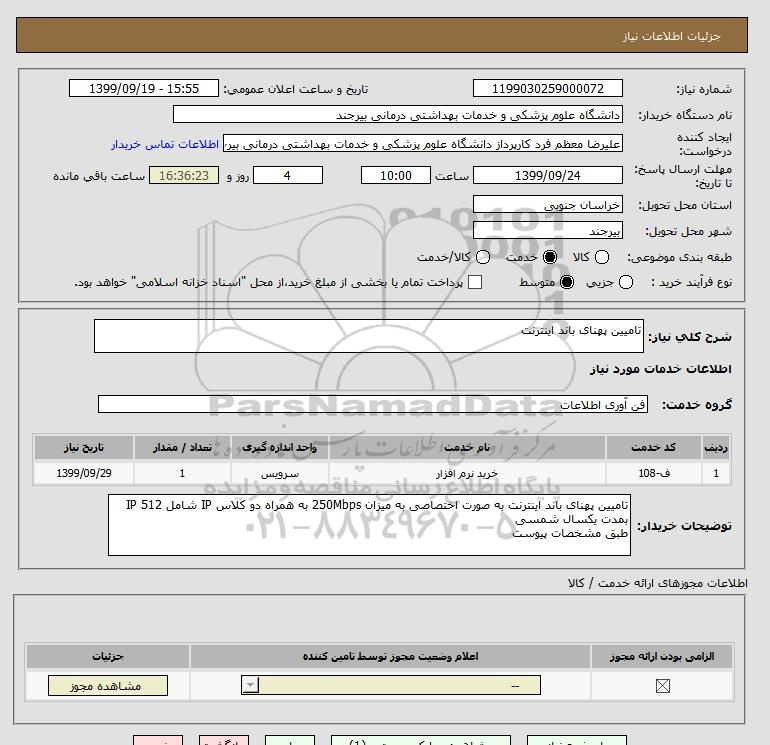Click the کد خدمت column header

[x=654, y=447]
